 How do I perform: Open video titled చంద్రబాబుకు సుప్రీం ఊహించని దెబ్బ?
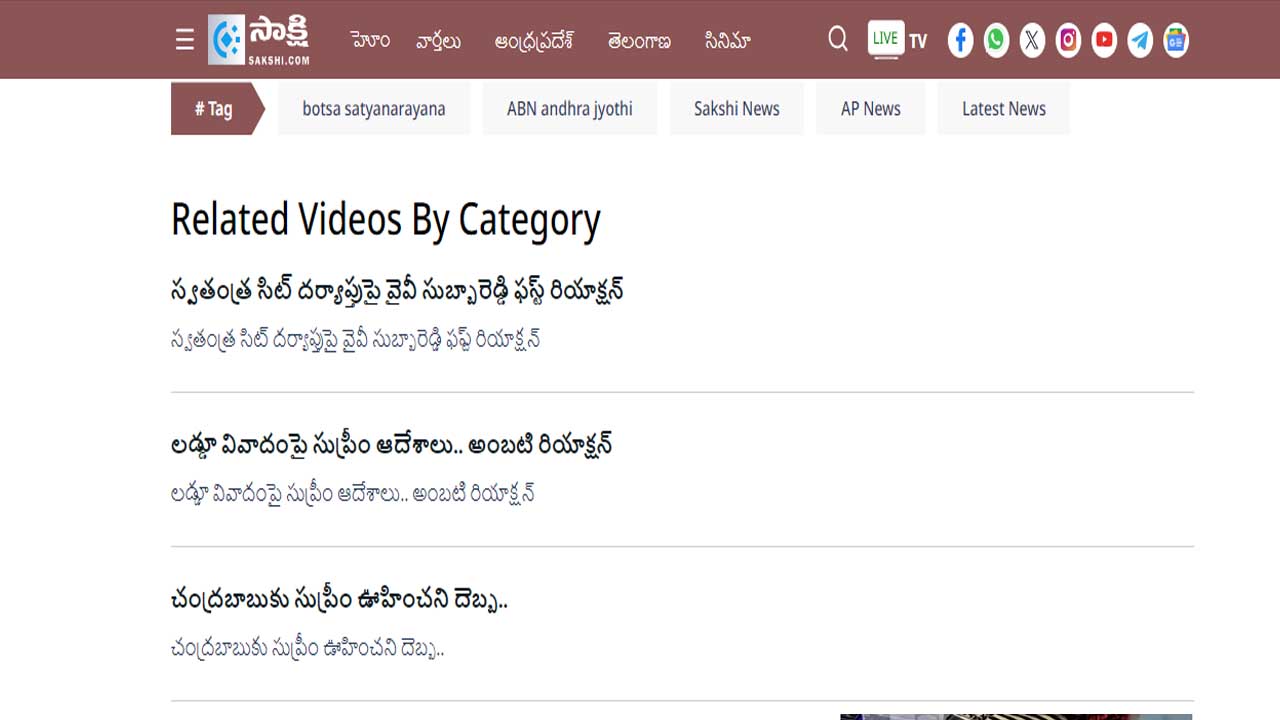[339, 600]
